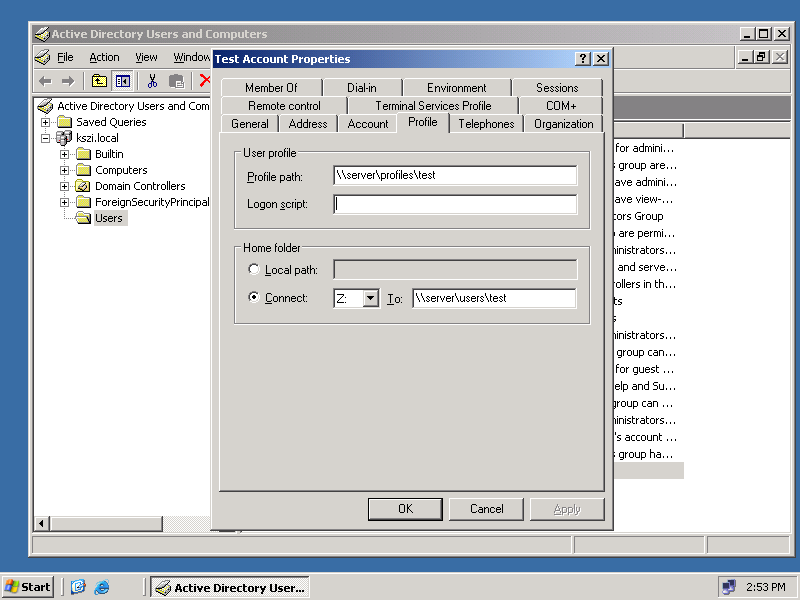Switch to the Telephones tab
The image size is (800, 600).
click(x=486, y=124)
